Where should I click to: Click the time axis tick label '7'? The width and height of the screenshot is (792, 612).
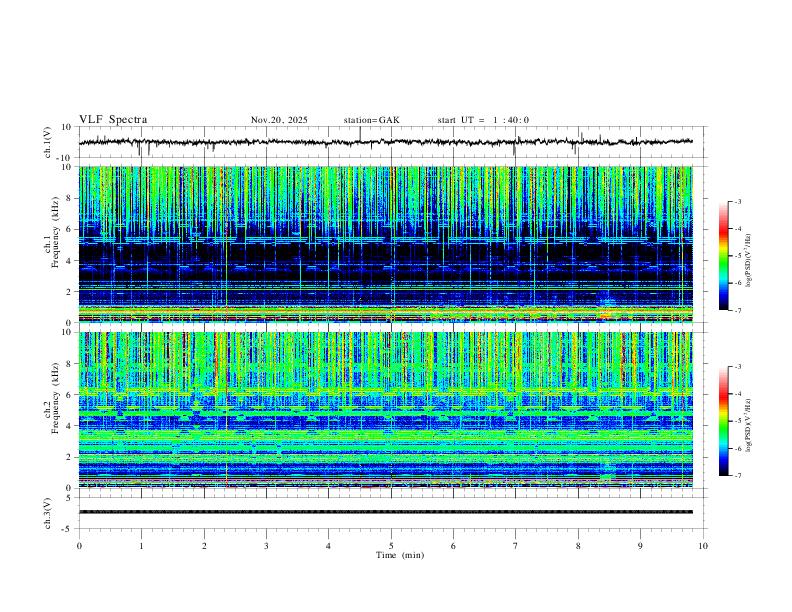click(516, 546)
